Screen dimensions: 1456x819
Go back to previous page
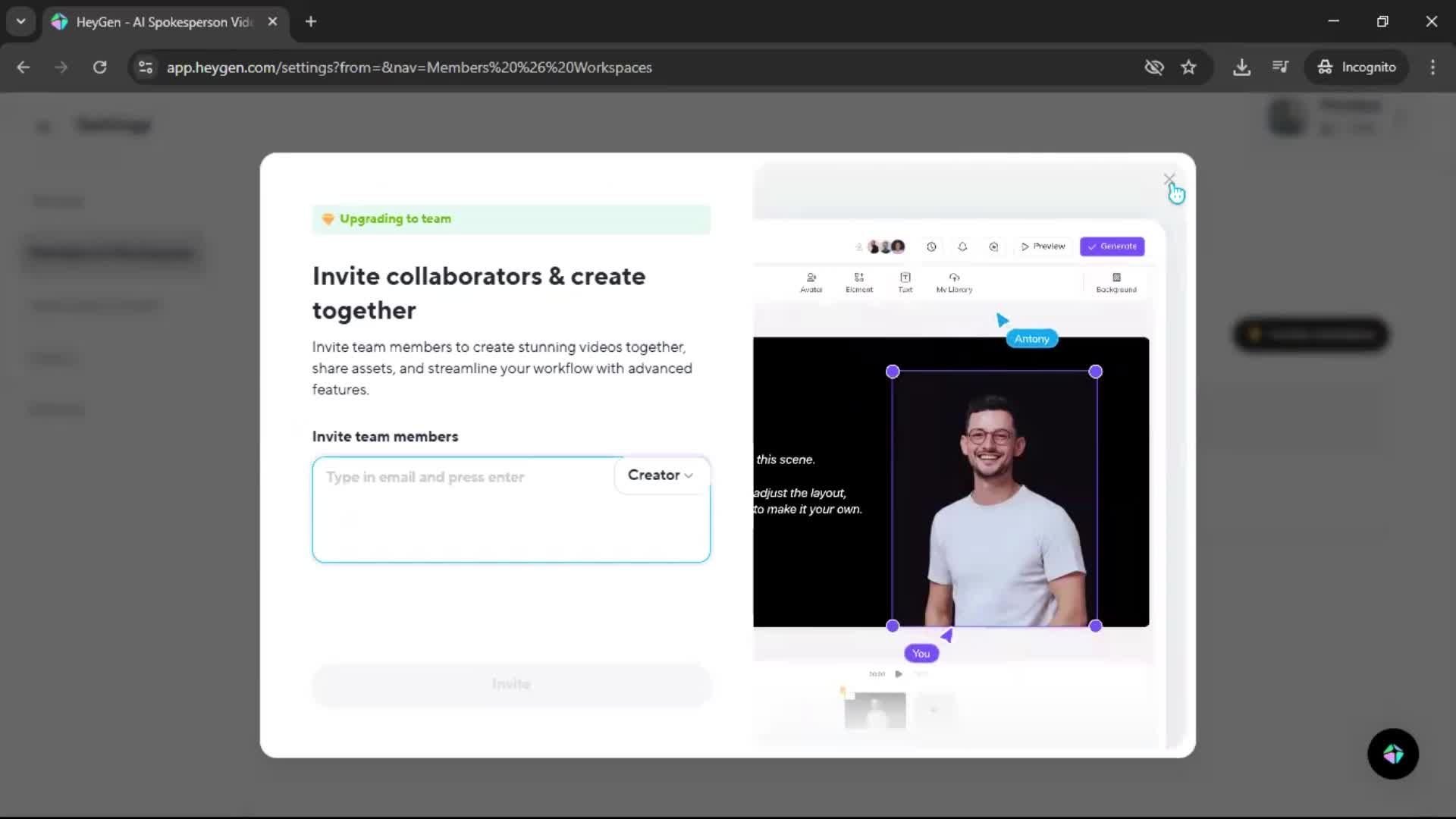point(24,67)
